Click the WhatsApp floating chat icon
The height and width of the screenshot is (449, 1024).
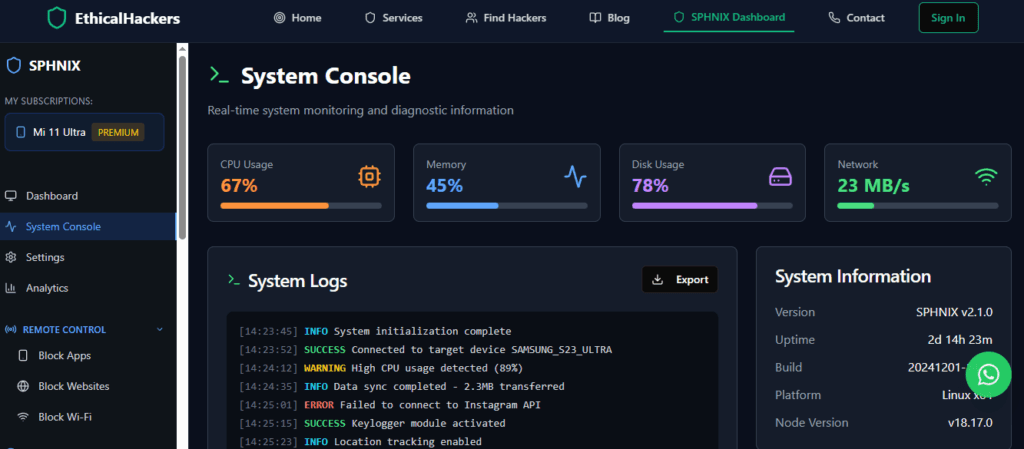click(988, 374)
